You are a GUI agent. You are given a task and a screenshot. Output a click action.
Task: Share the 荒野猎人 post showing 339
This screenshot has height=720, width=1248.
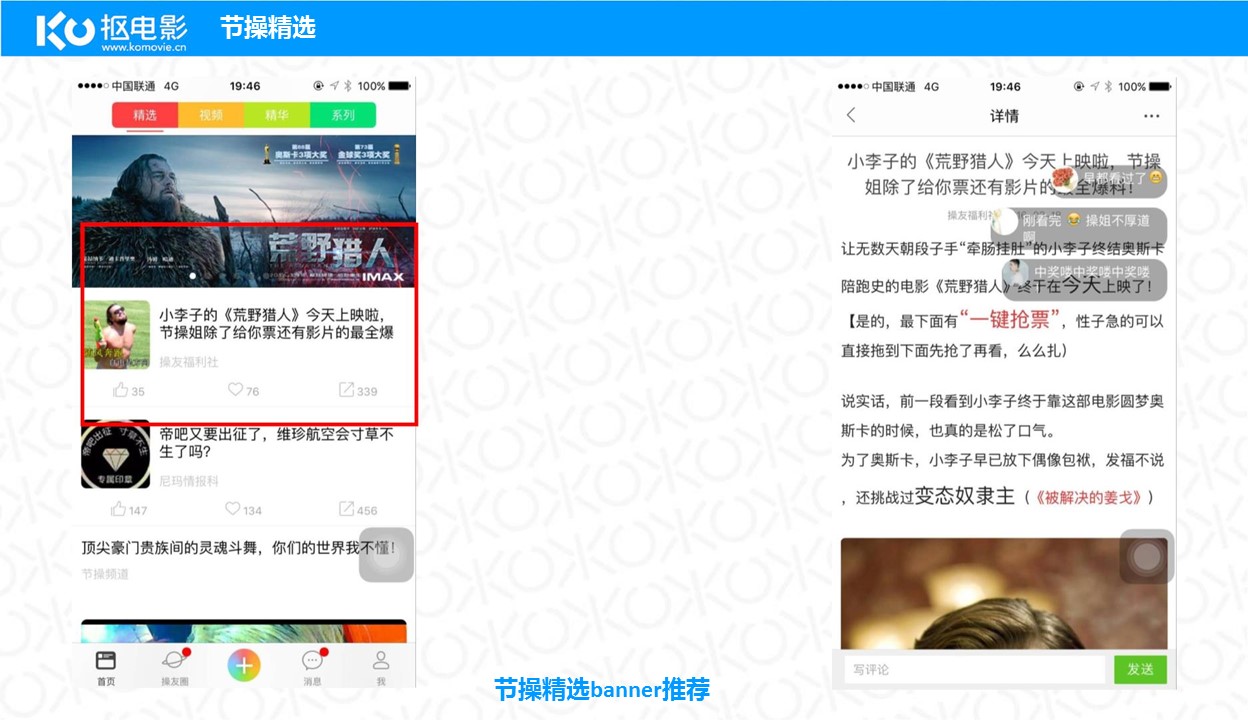click(x=358, y=390)
